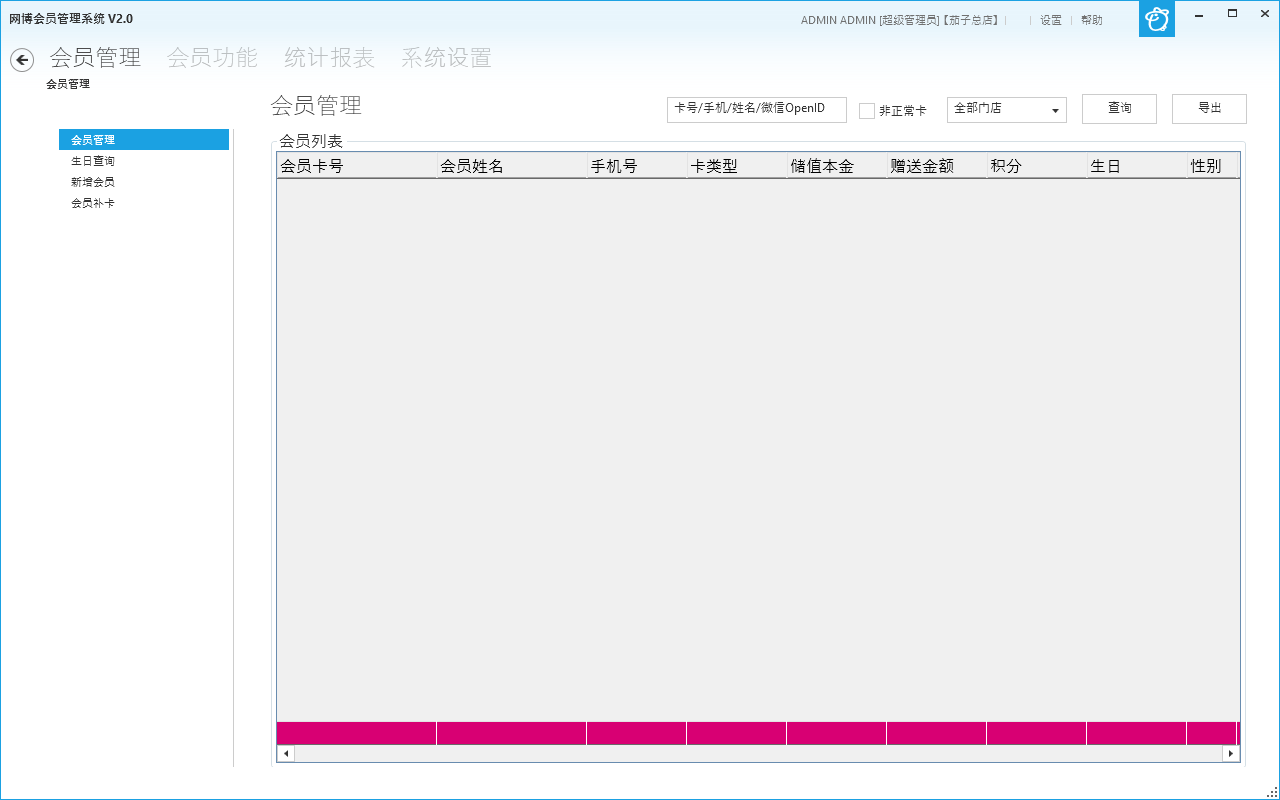The height and width of the screenshot is (800, 1280).
Task: Open the 全部门店 store dropdown
Action: tap(1006, 109)
